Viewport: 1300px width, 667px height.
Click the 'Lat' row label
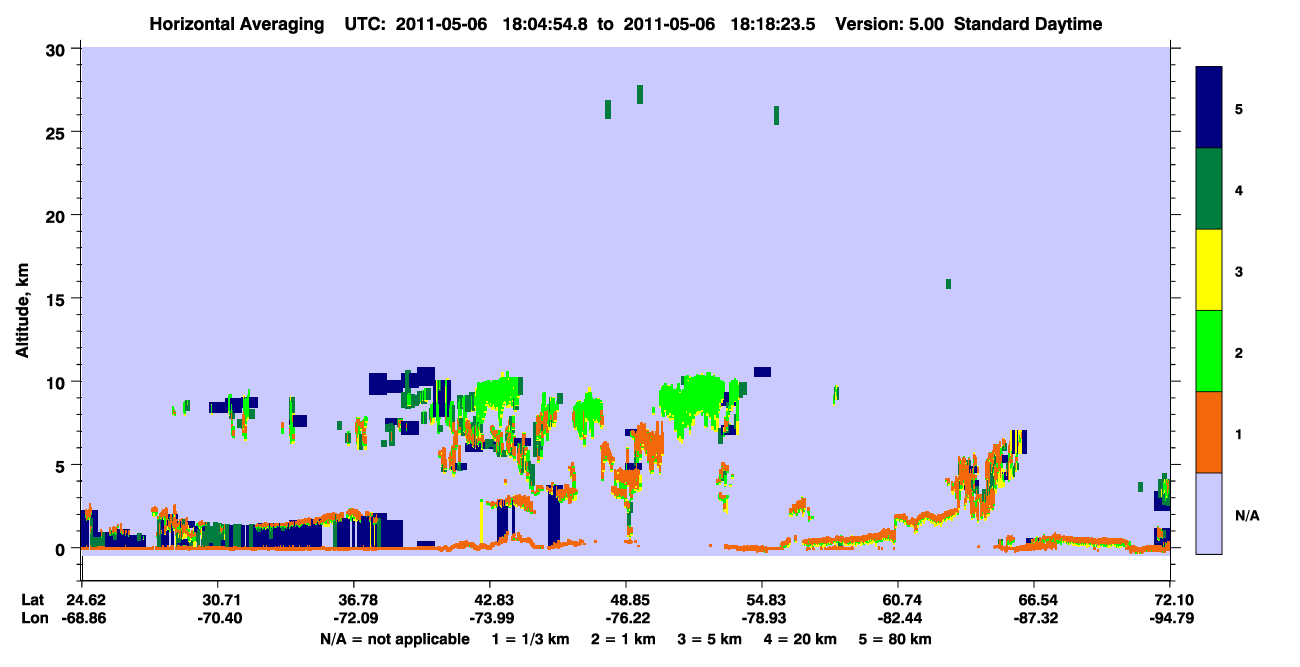33,600
